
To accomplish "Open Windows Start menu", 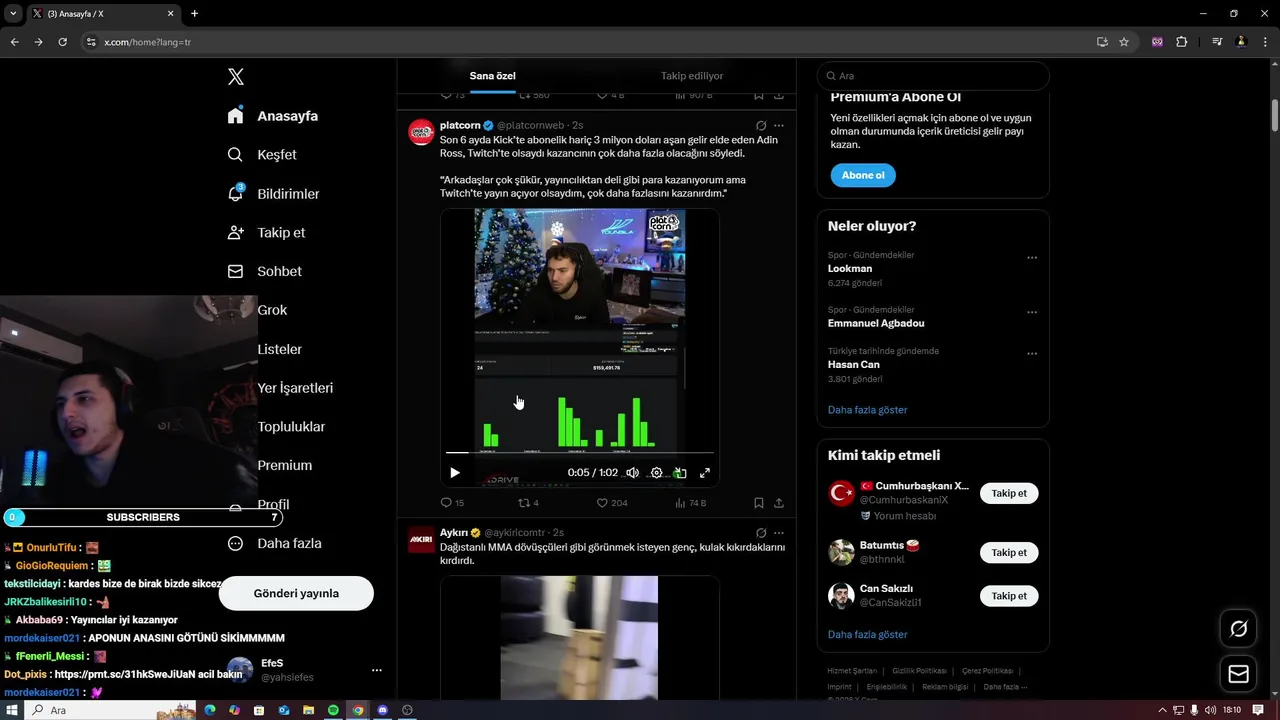I will click(12, 710).
